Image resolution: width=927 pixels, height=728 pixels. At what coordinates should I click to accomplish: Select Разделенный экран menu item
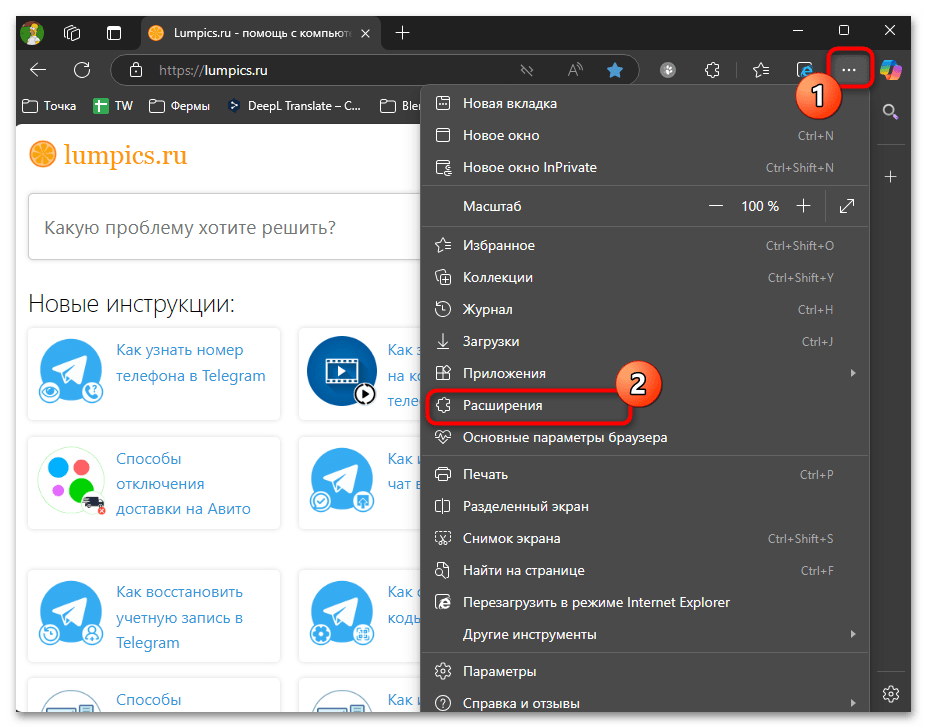point(645,506)
